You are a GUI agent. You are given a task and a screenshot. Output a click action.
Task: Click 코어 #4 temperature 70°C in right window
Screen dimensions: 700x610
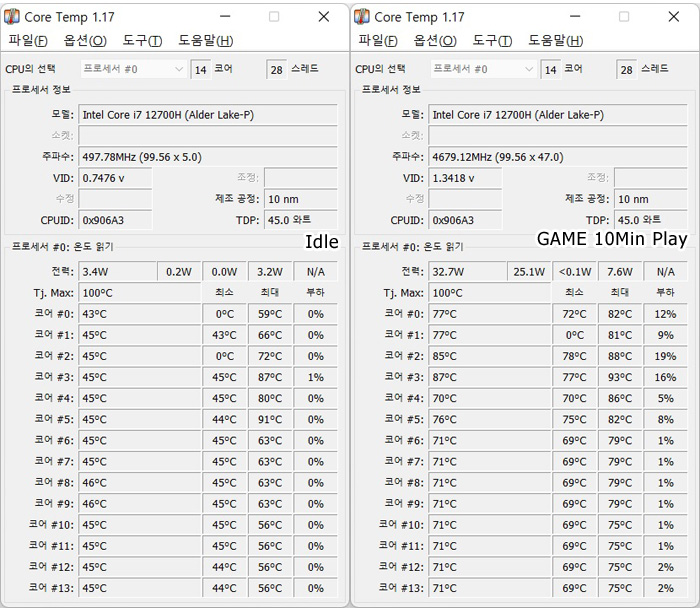(490, 398)
